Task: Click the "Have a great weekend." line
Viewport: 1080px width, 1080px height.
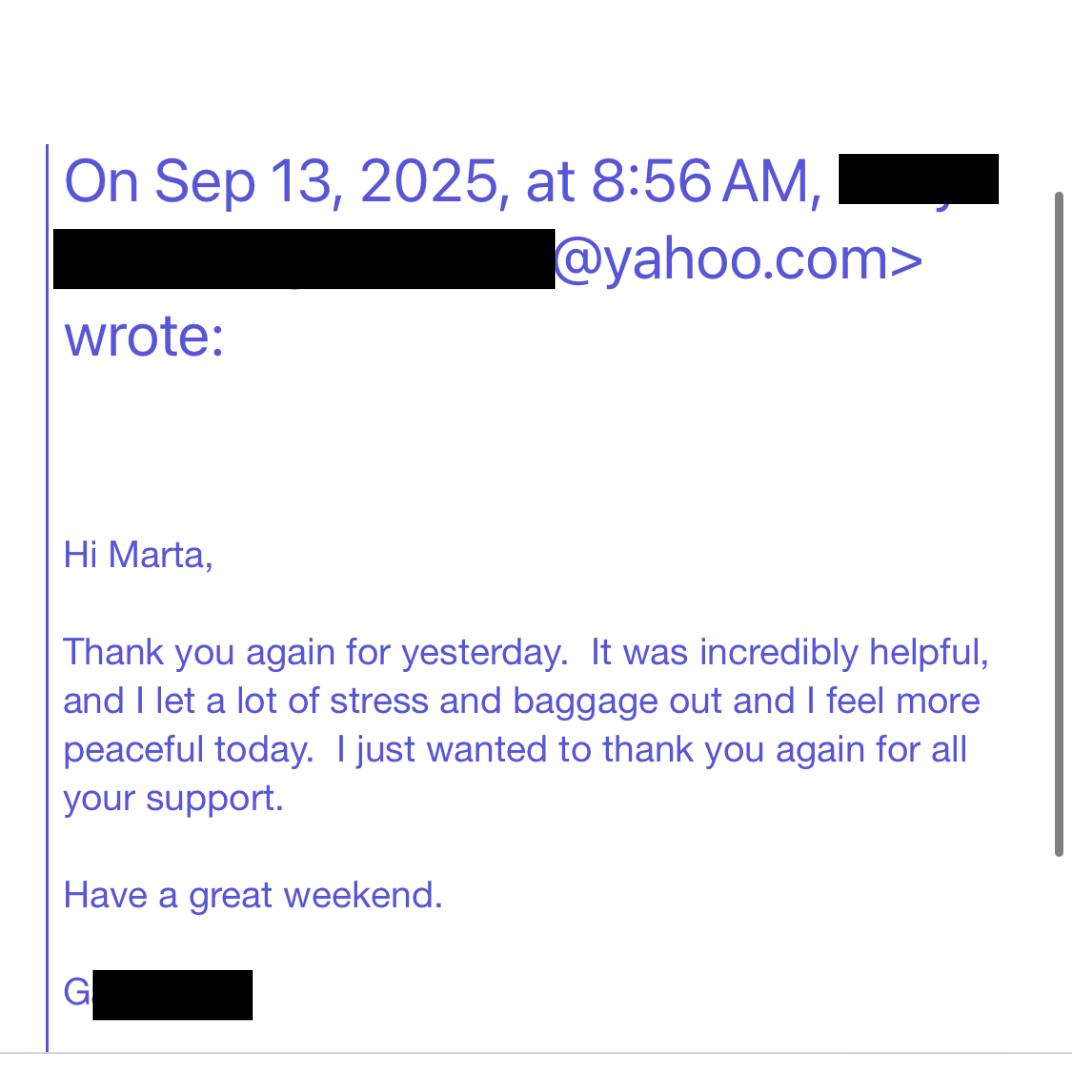Action: point(253,895)
